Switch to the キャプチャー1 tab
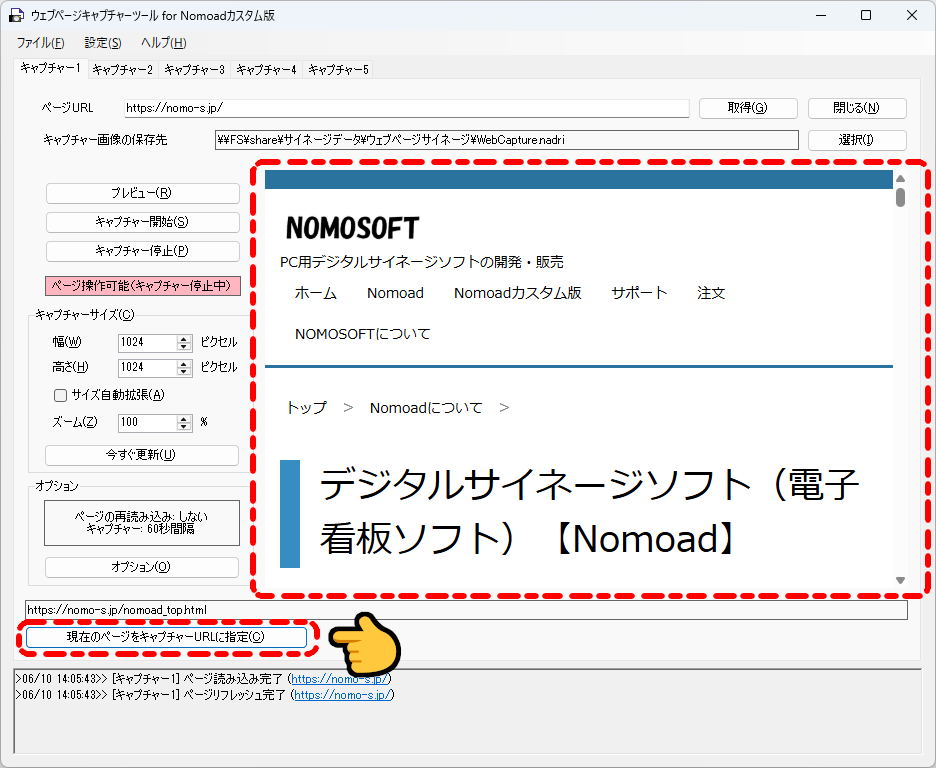 50,68
